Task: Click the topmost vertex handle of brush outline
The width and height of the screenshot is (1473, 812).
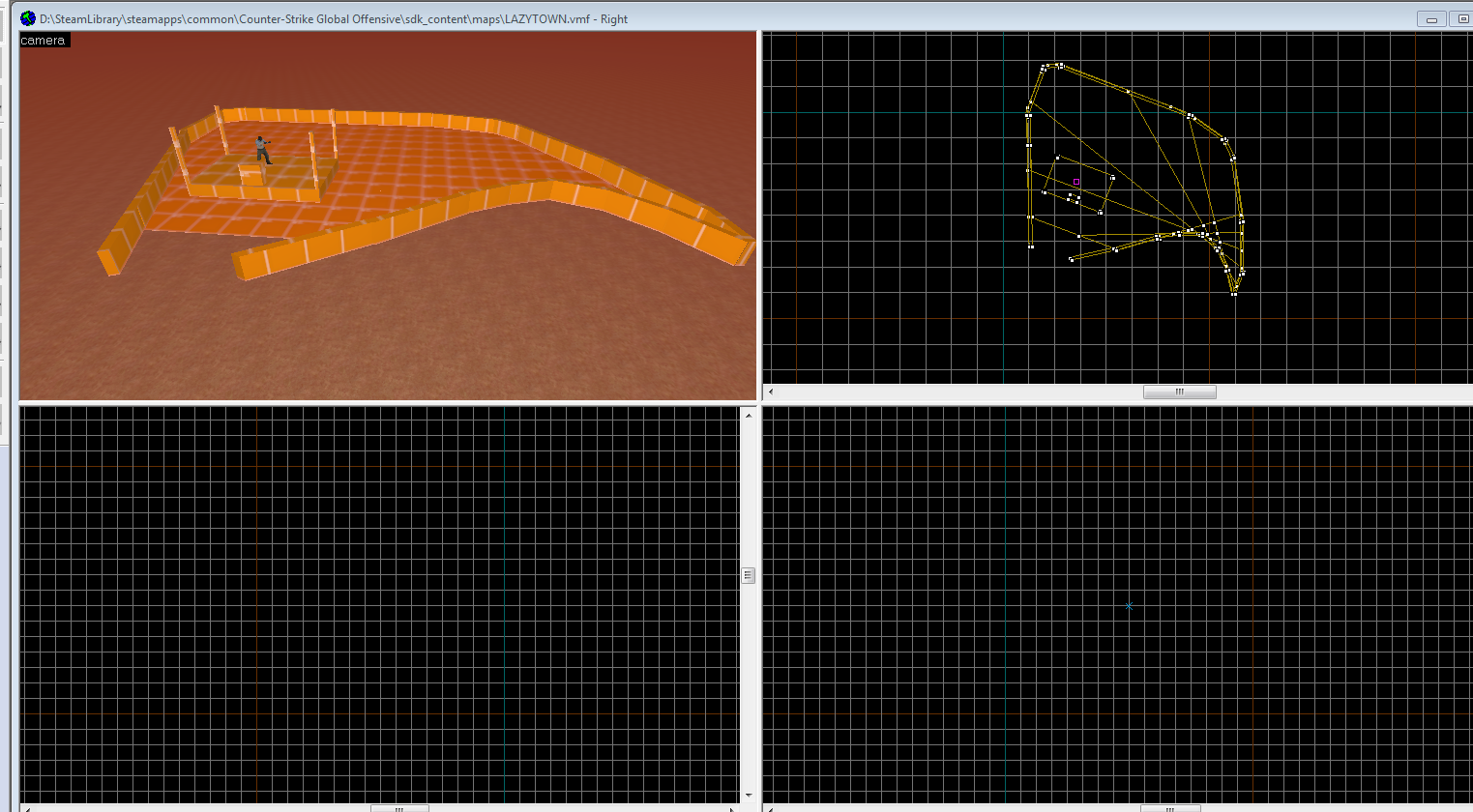Action: tap(1061, 65)
